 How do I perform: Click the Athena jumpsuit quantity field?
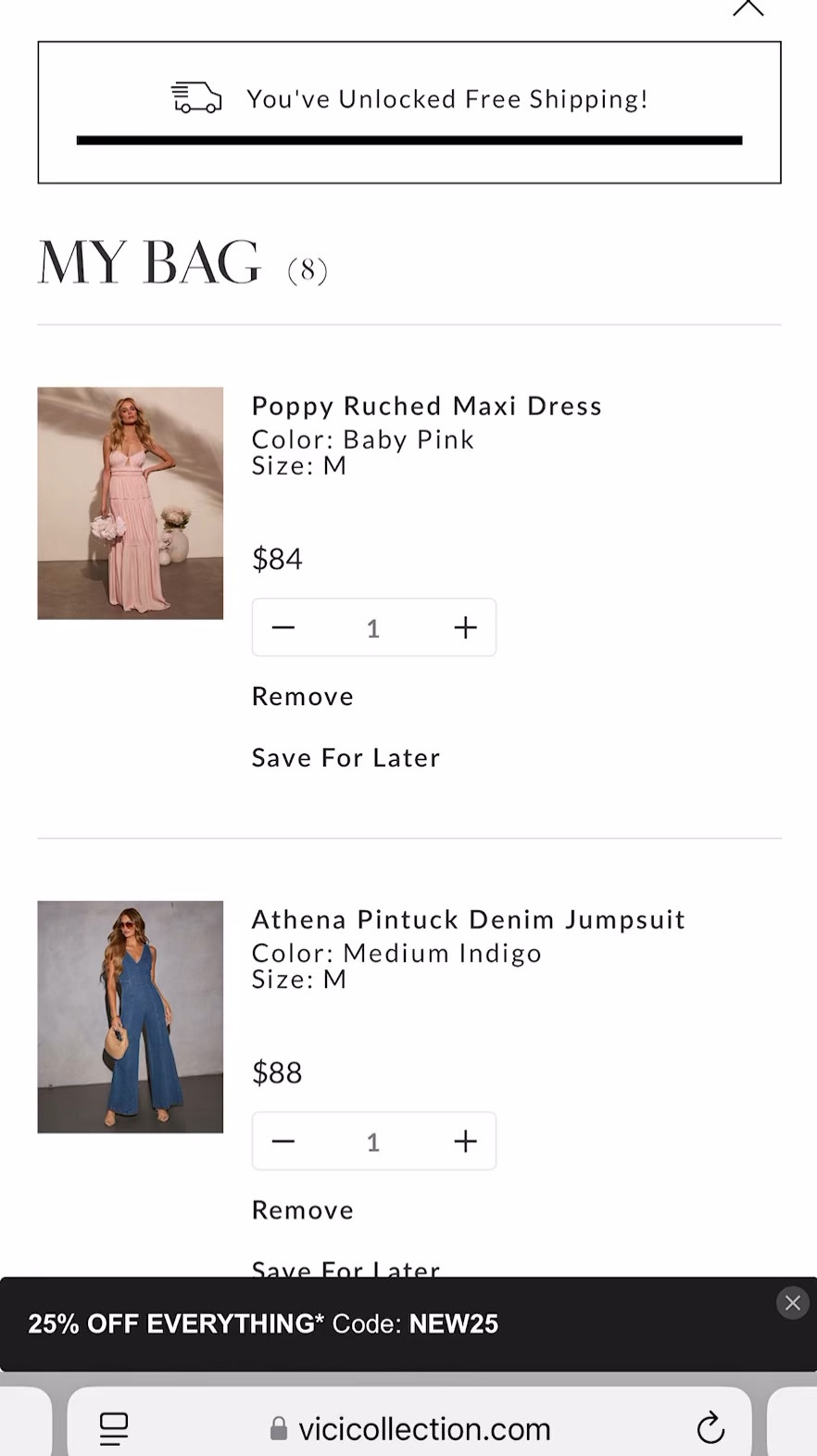373,1142
